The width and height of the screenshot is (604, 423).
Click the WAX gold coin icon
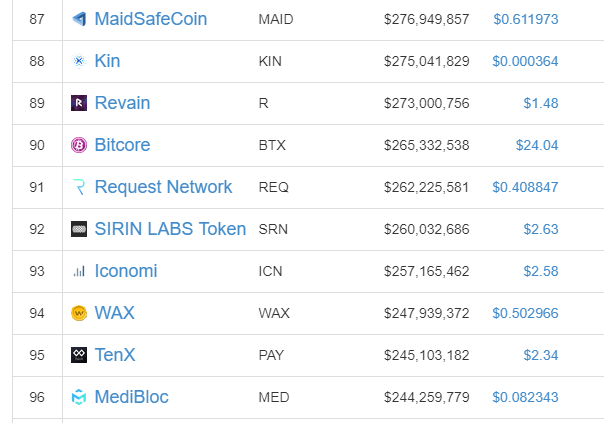point(79,313)
